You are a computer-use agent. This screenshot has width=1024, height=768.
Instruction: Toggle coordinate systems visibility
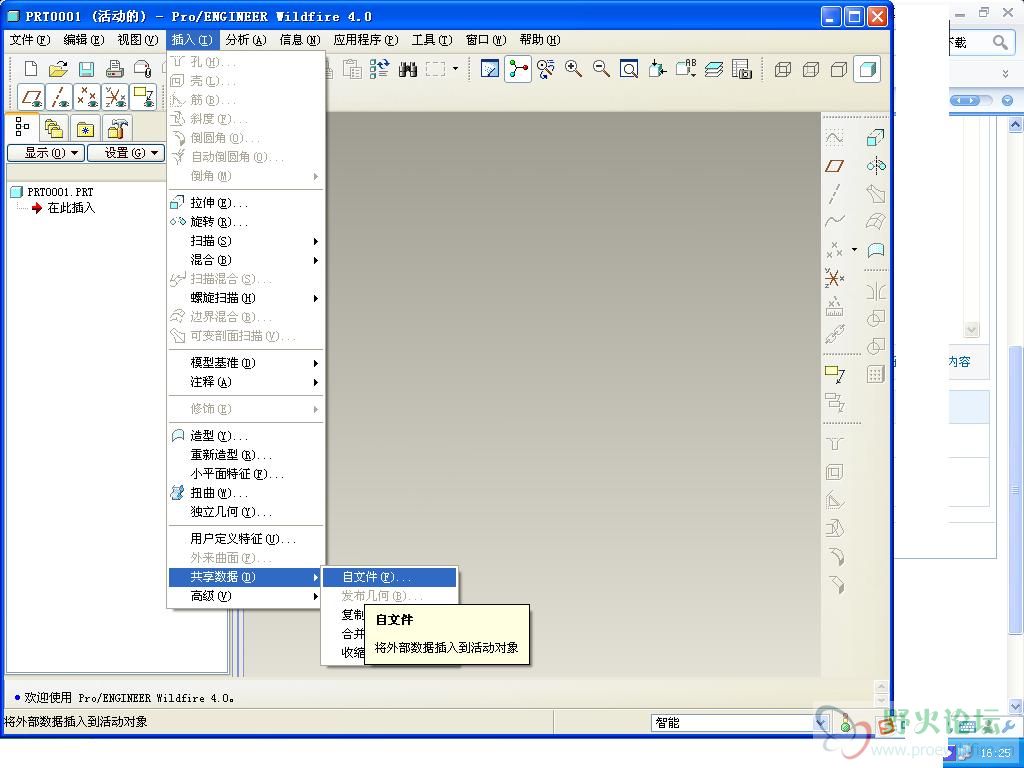[116, 97]
